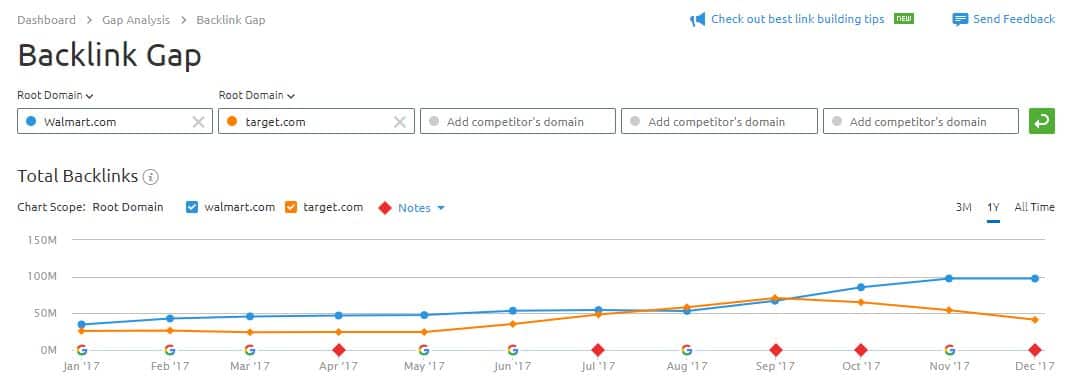Click the Send Feedback chat icon

click(960, 20)
